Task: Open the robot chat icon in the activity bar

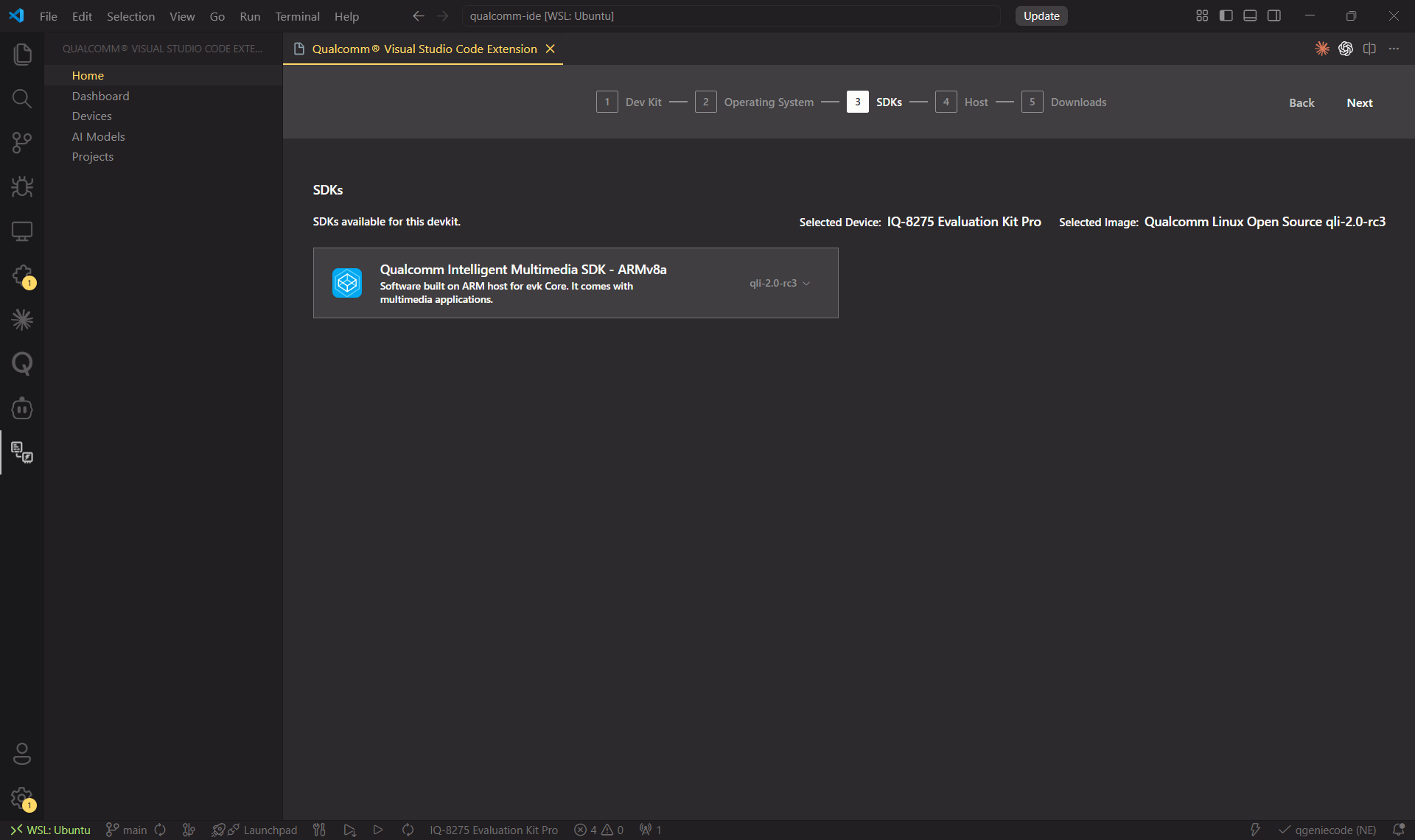Action: (x=22, y=407)
